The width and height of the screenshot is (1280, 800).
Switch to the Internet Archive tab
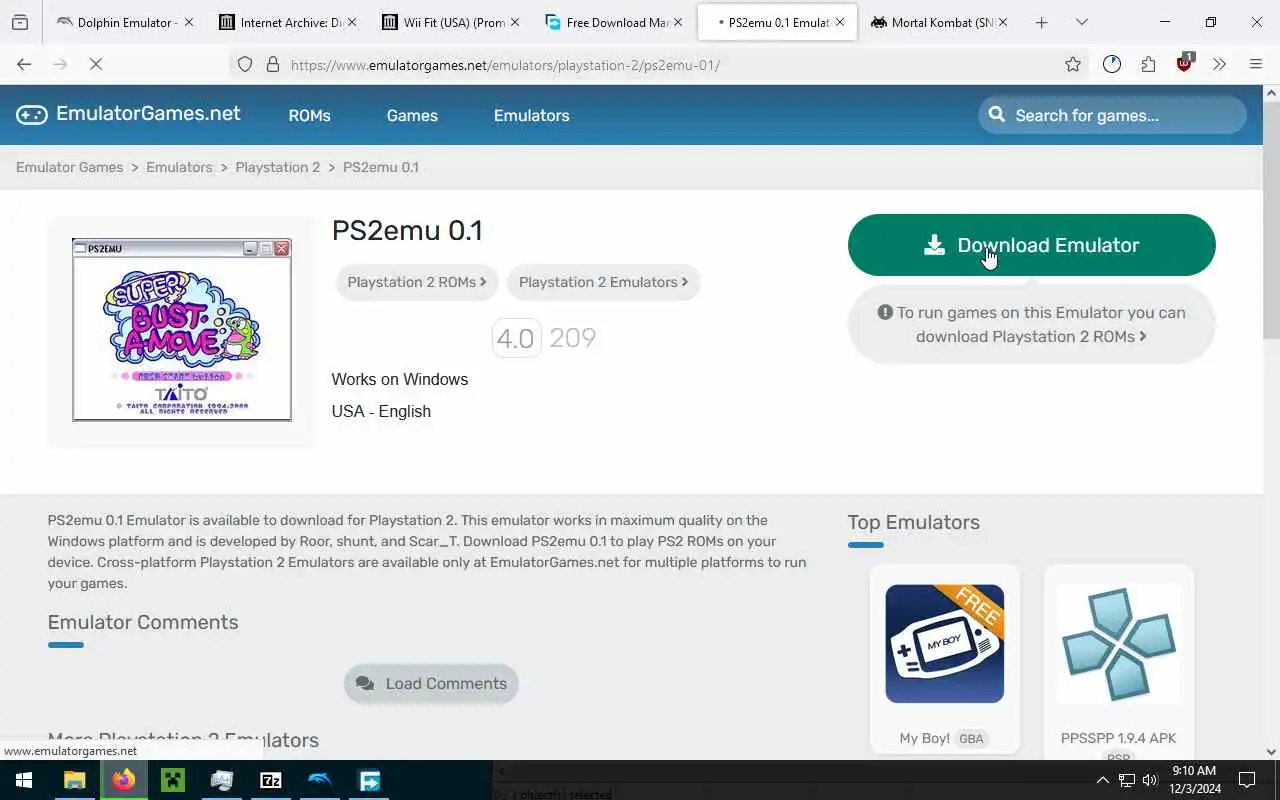click(288, 22)
